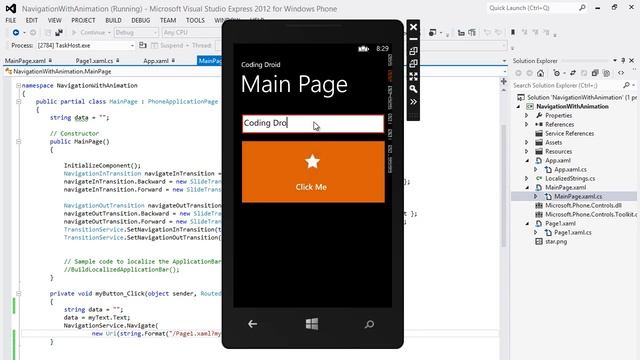Select Microsoft.Phone.Controls.dll file

coord(583,205)
